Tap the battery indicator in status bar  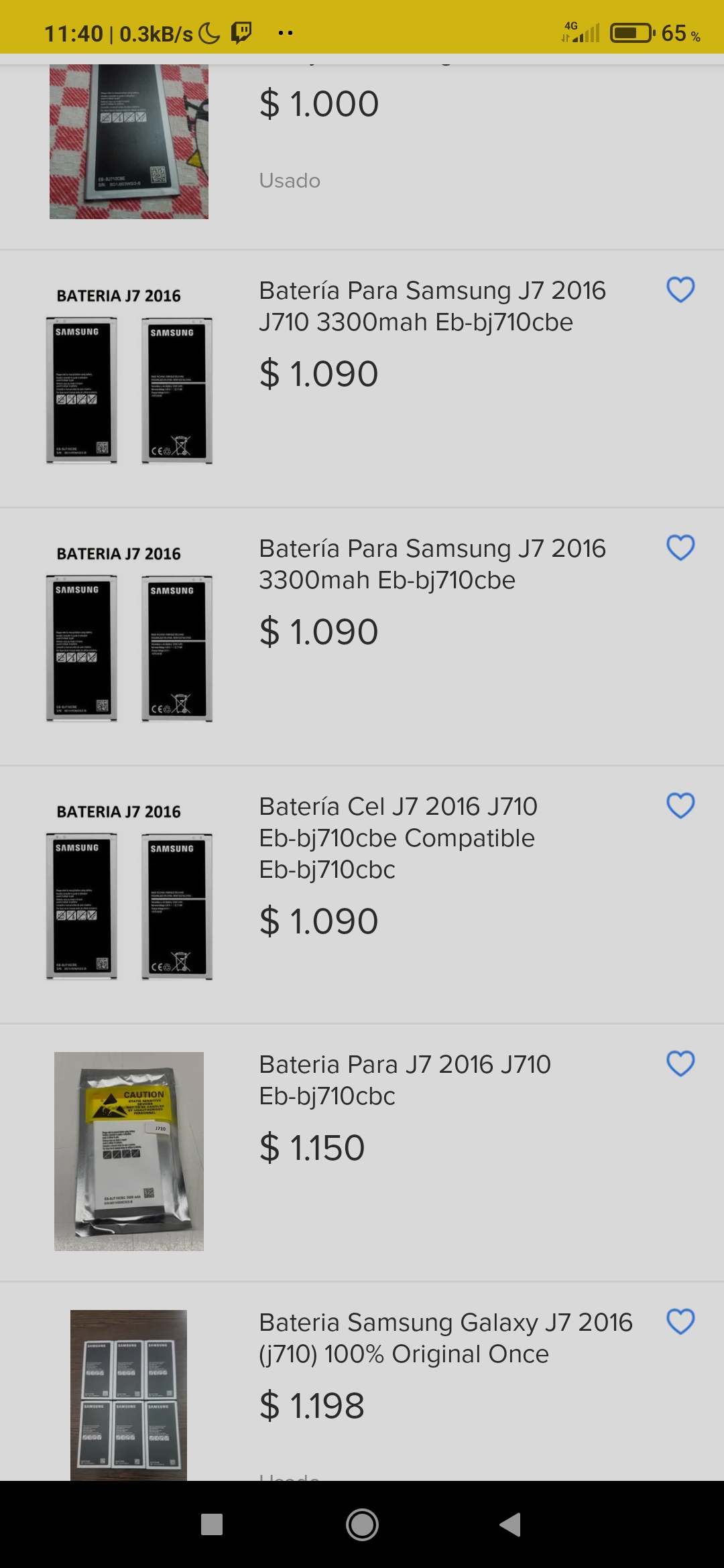631,33
